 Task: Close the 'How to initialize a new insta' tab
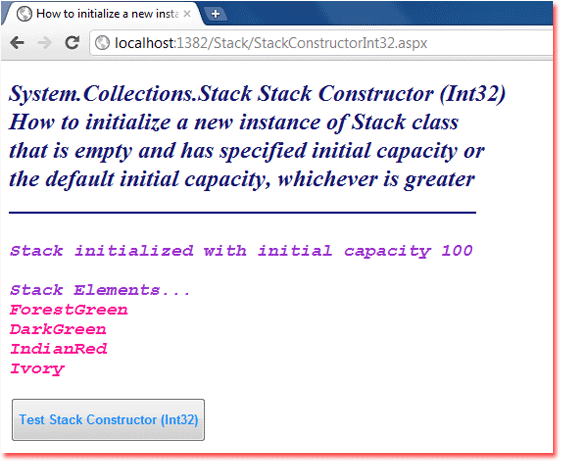187,14
